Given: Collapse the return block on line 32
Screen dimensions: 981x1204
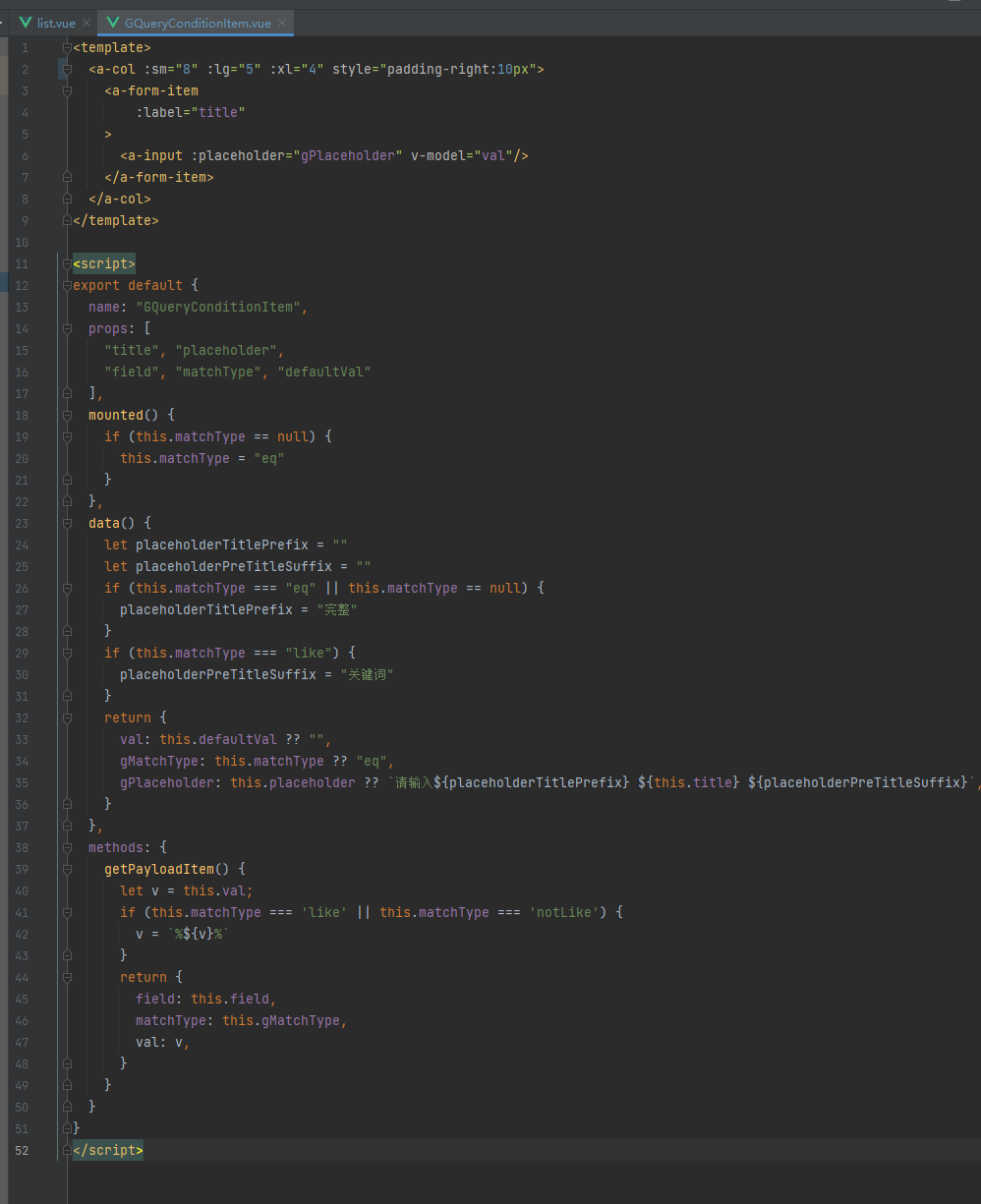Looking at the screenshot, I should click(67, 717).
